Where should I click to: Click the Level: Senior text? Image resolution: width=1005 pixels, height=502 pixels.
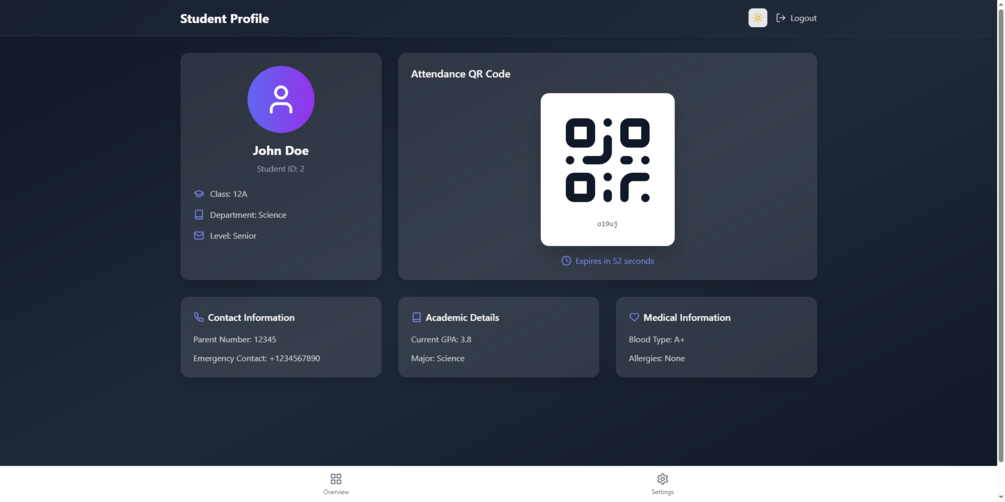(233, 236)
